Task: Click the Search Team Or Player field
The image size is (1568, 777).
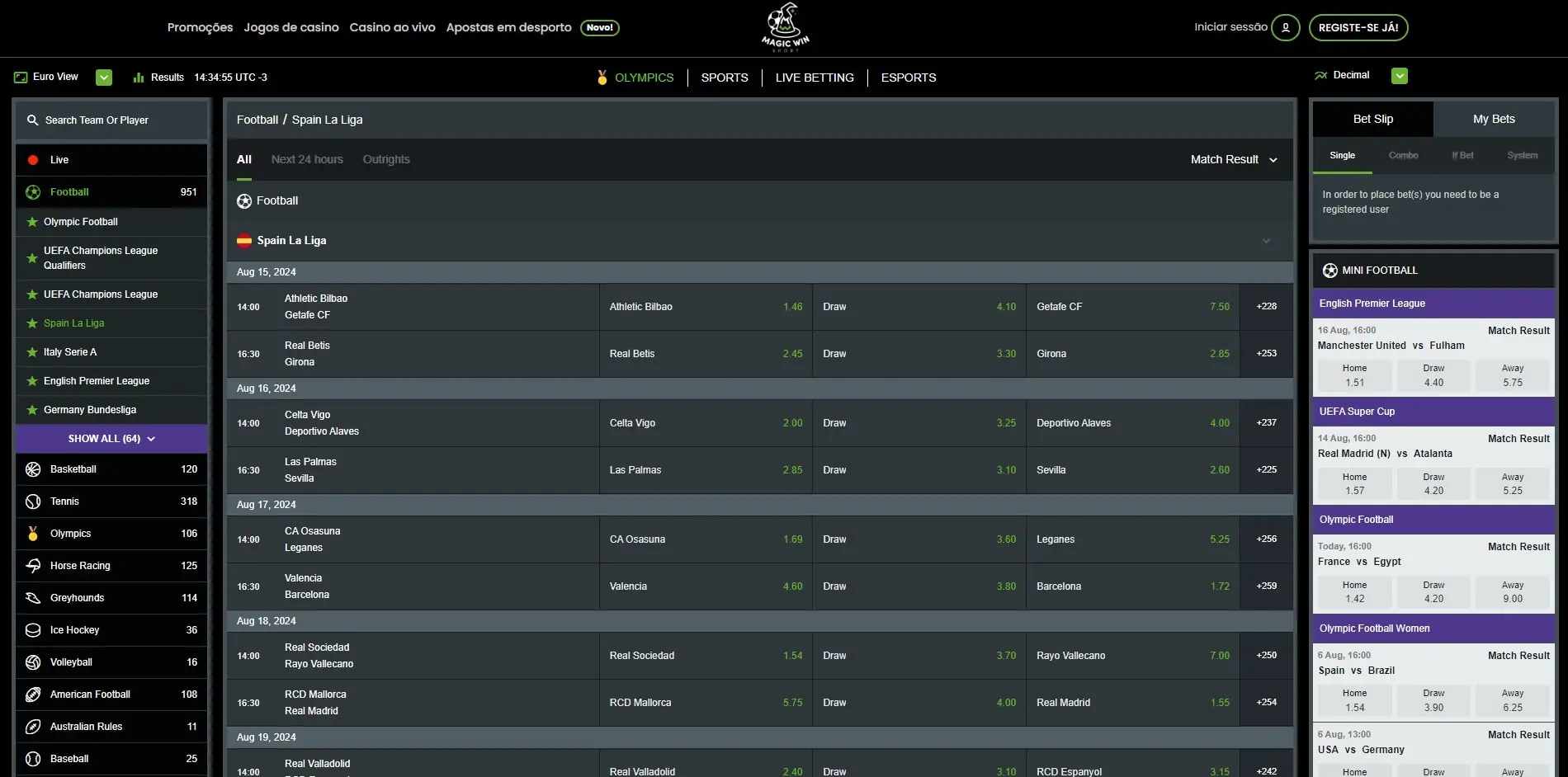Action: point(111,120)
